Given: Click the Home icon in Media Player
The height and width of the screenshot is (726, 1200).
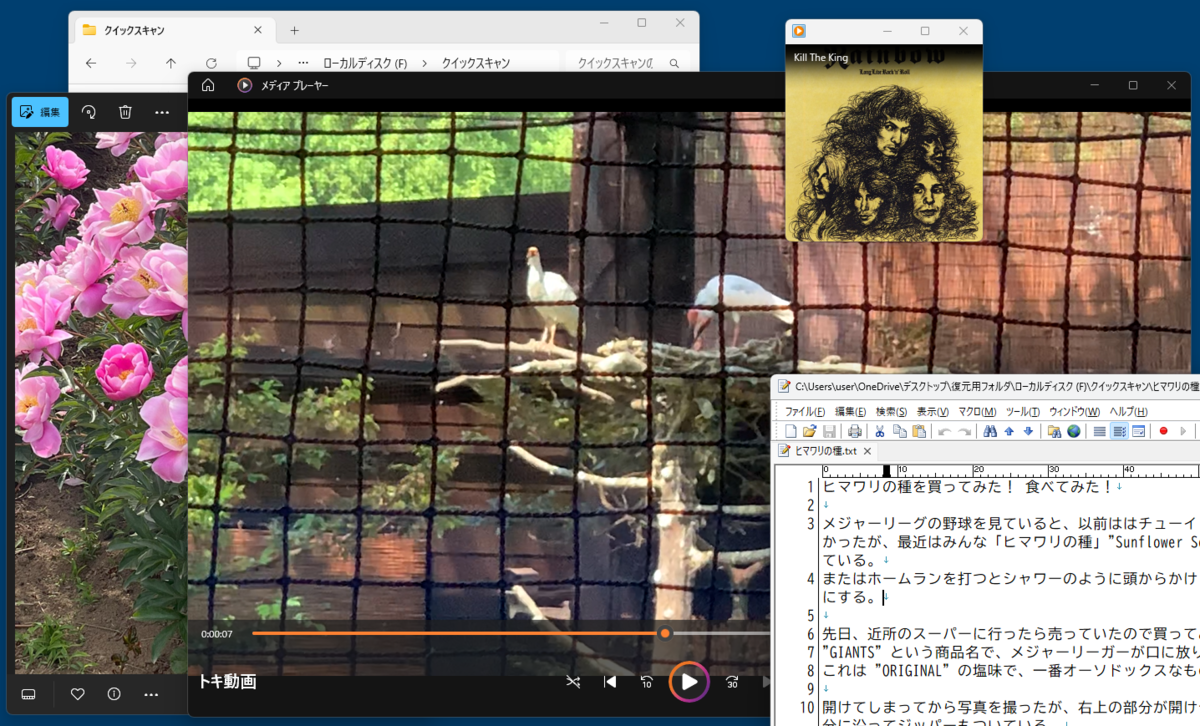Looking at the screenshot, I should [208, 85].
